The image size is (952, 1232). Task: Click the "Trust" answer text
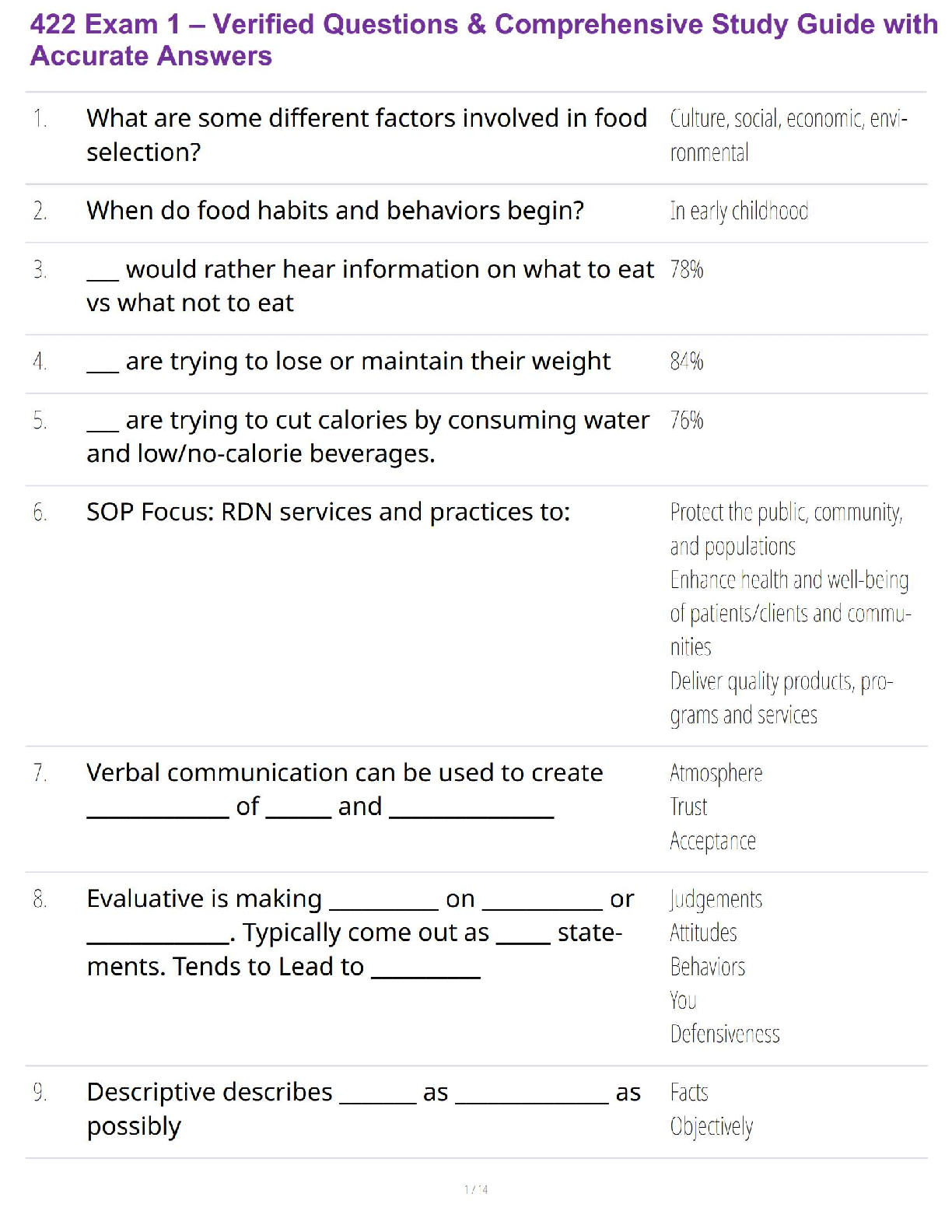pos(688,807)
